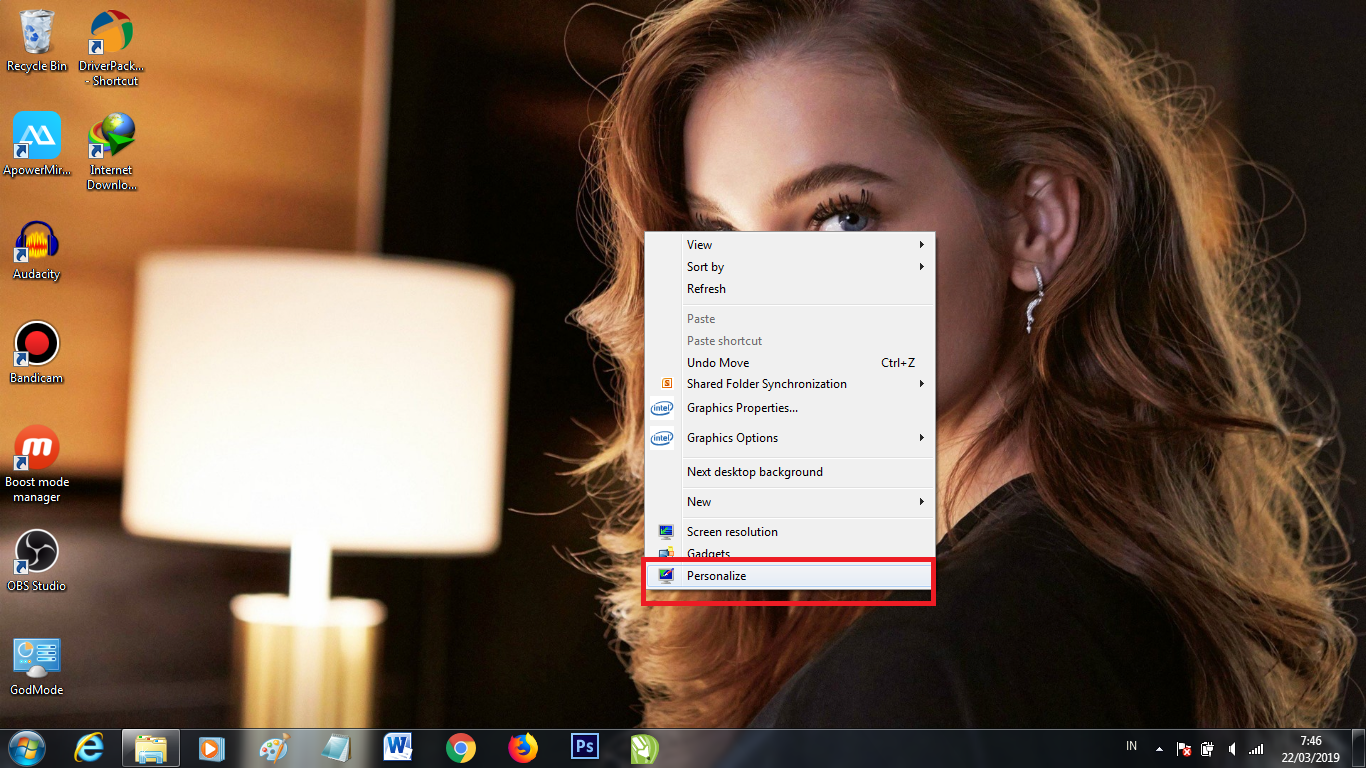Open Action Center flag tray icon
The width and height of the screenshot is (1366, 768).
[1184, 748]
